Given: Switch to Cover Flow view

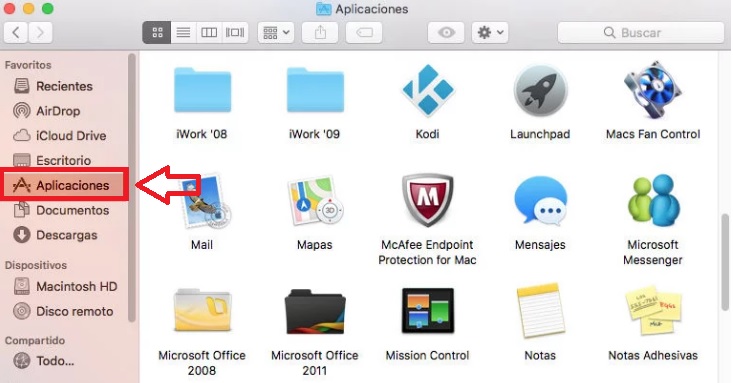Looking at the screenshot, I should click(x=235, y=33).
